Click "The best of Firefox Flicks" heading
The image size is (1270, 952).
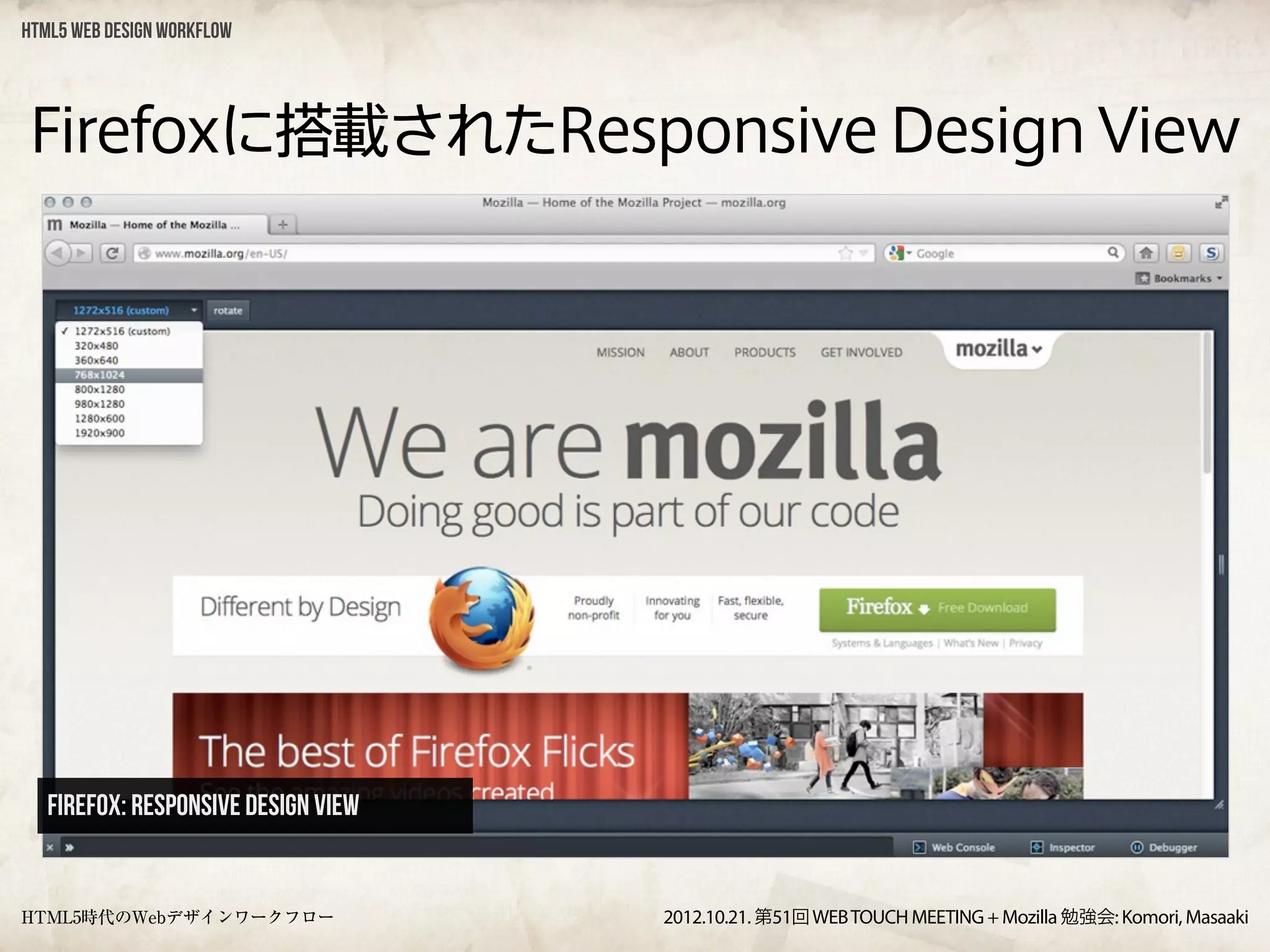[x=417, y=752]
